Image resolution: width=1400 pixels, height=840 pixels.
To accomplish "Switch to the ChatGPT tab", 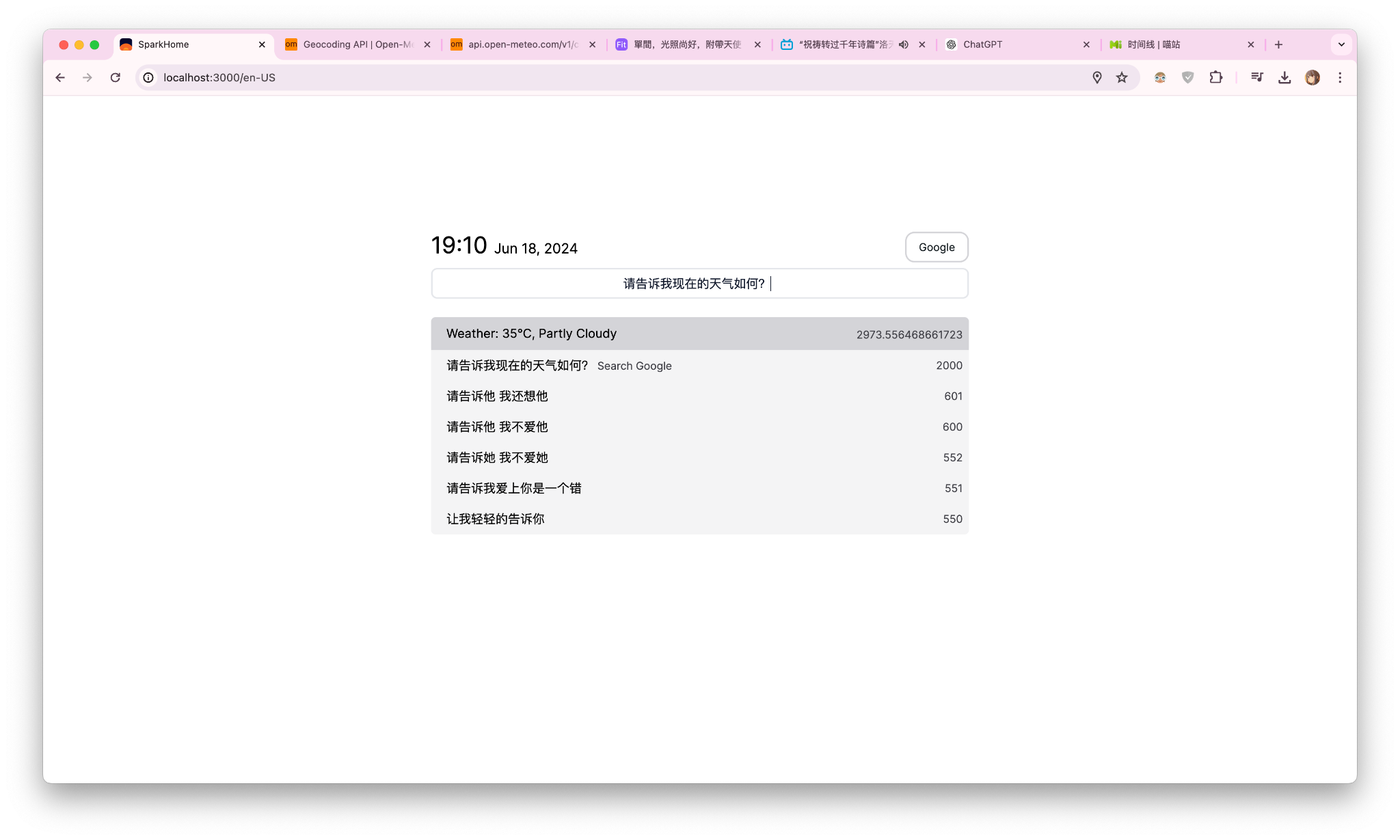I will tap(982, 44).
